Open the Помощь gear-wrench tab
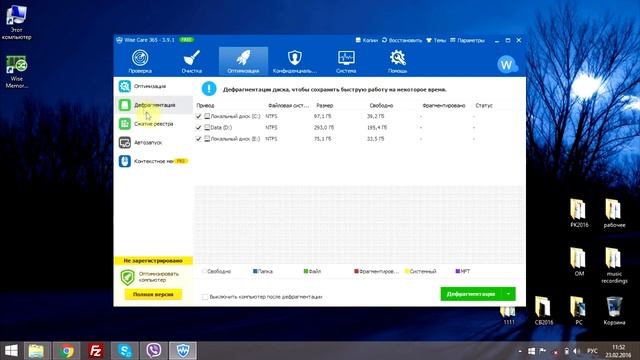The height and width of the screenshot is (360, 640). 398,61
